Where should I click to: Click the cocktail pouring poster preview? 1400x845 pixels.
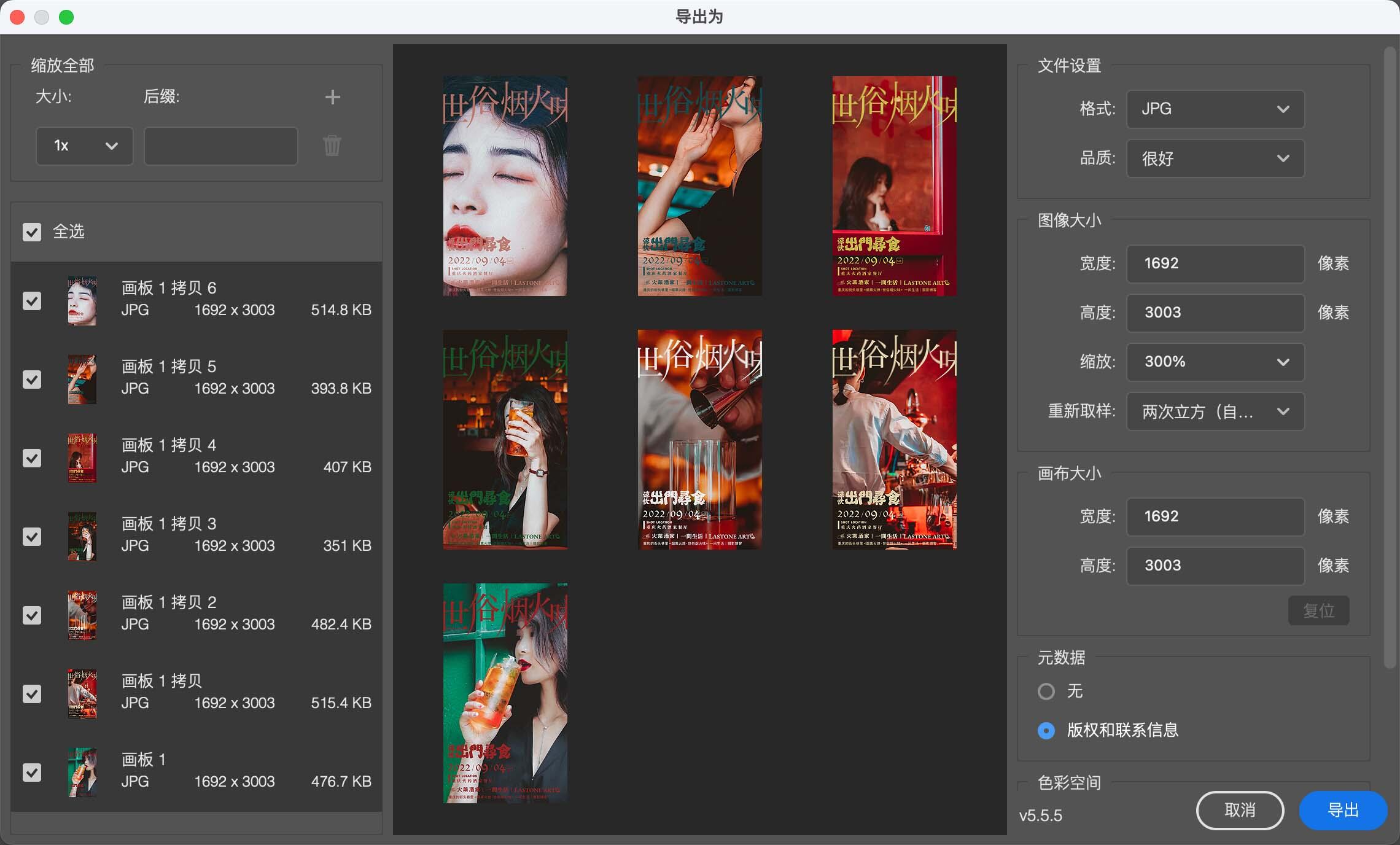(x=699, y=439)
